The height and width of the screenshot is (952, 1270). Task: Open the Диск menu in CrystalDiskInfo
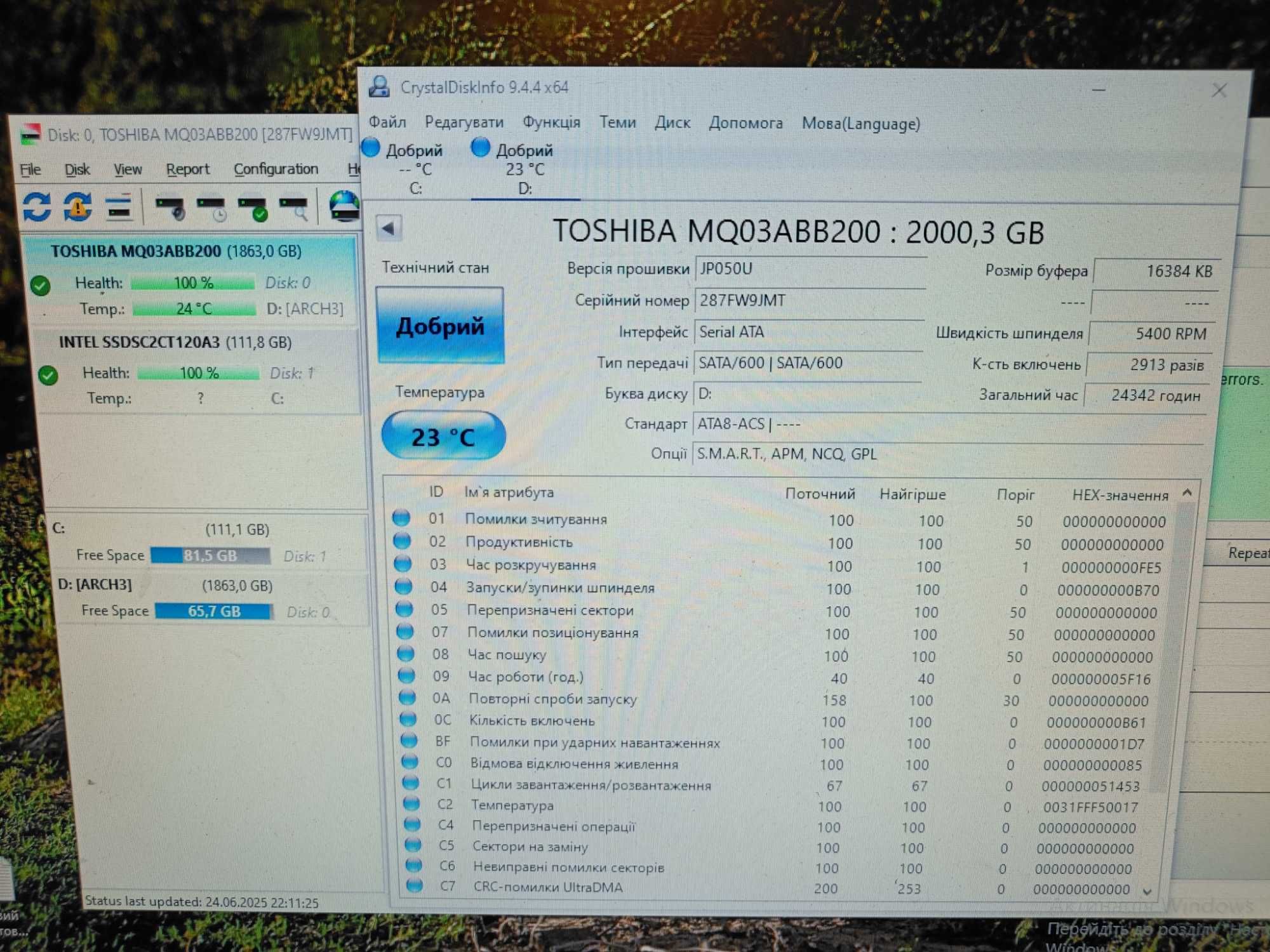pyautogui.click(x=672, y=122)
